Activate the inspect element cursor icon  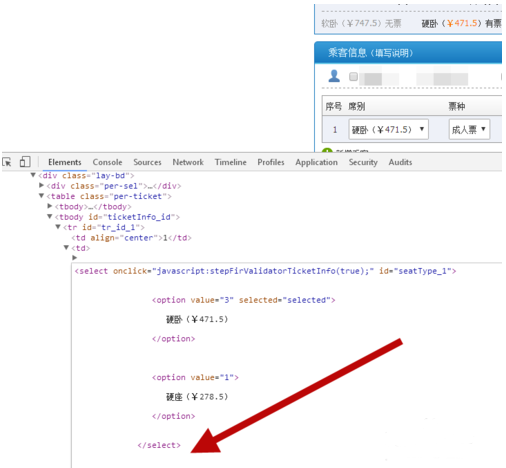coord(7,162)
